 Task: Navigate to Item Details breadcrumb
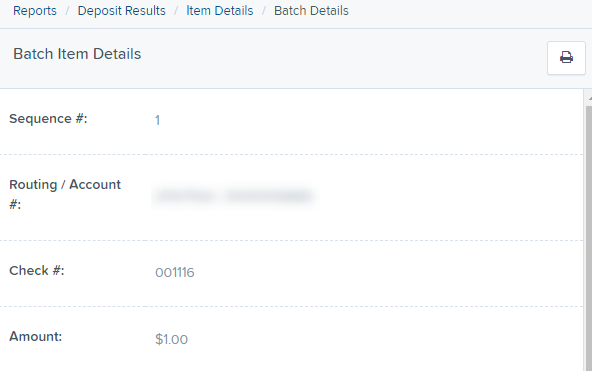coord(220,11)
